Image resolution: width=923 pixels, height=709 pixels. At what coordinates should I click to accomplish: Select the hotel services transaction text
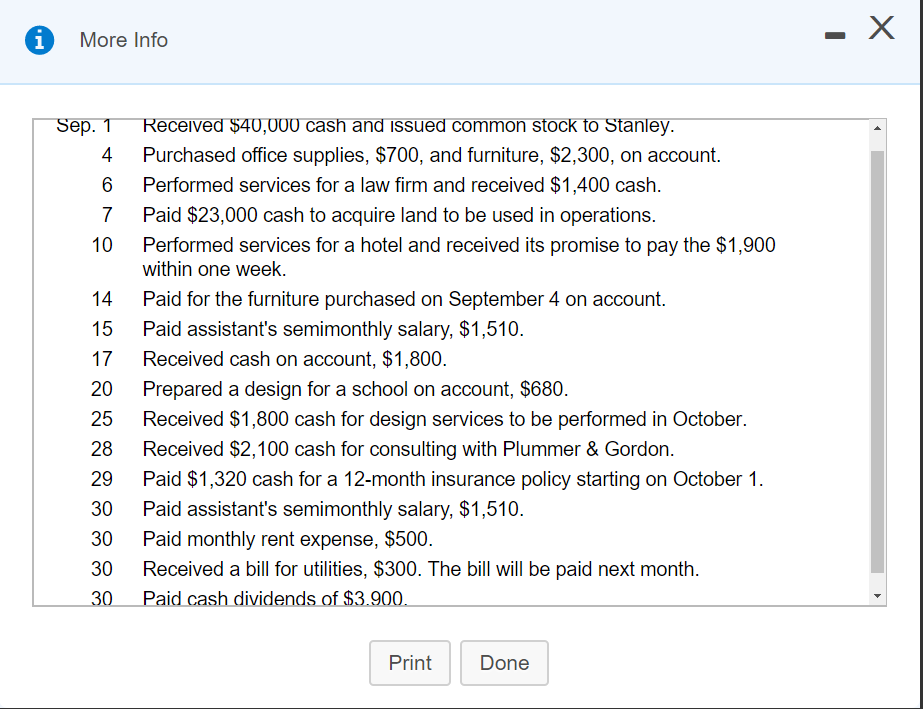coord(458,246)
